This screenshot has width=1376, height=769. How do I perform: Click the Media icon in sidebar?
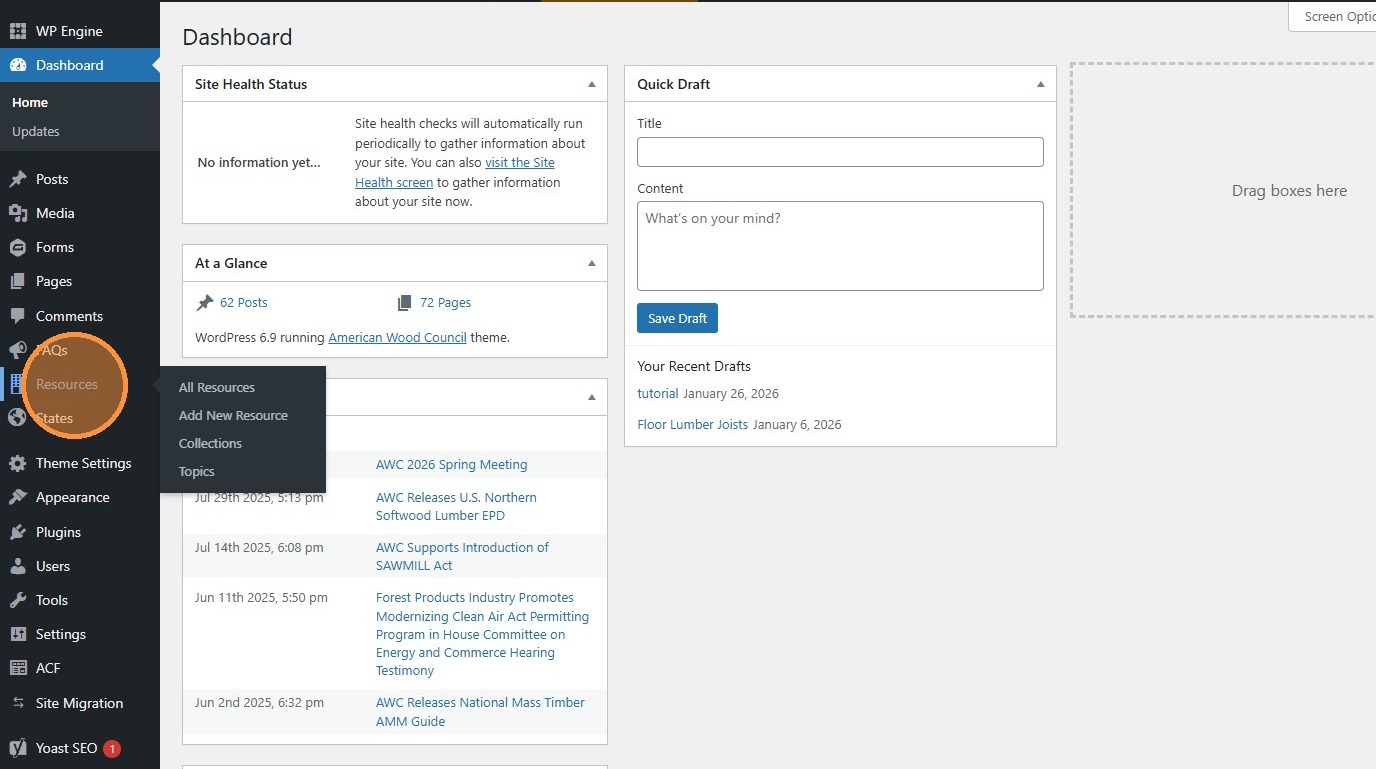18,214
